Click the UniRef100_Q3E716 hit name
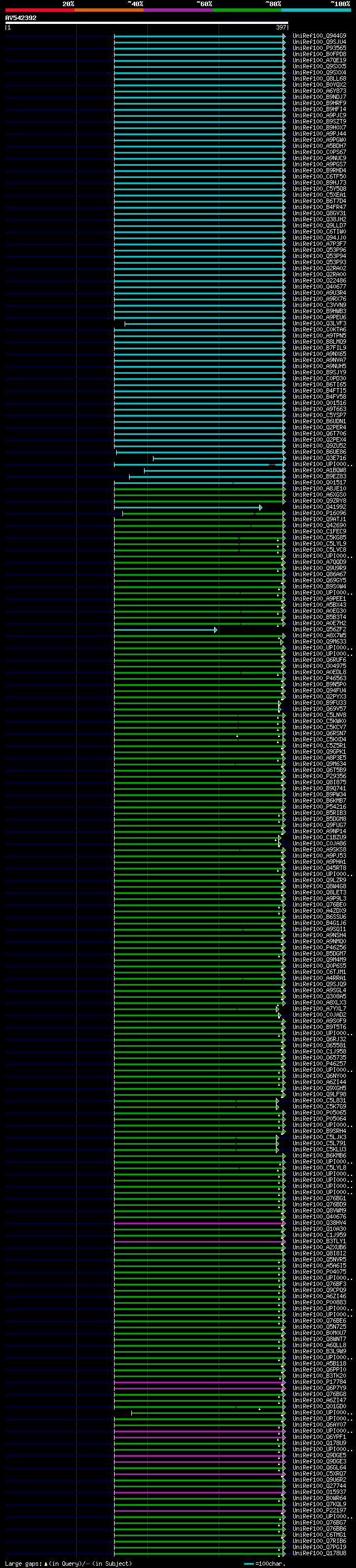356x1568 pixels. (x=319, y=458)
